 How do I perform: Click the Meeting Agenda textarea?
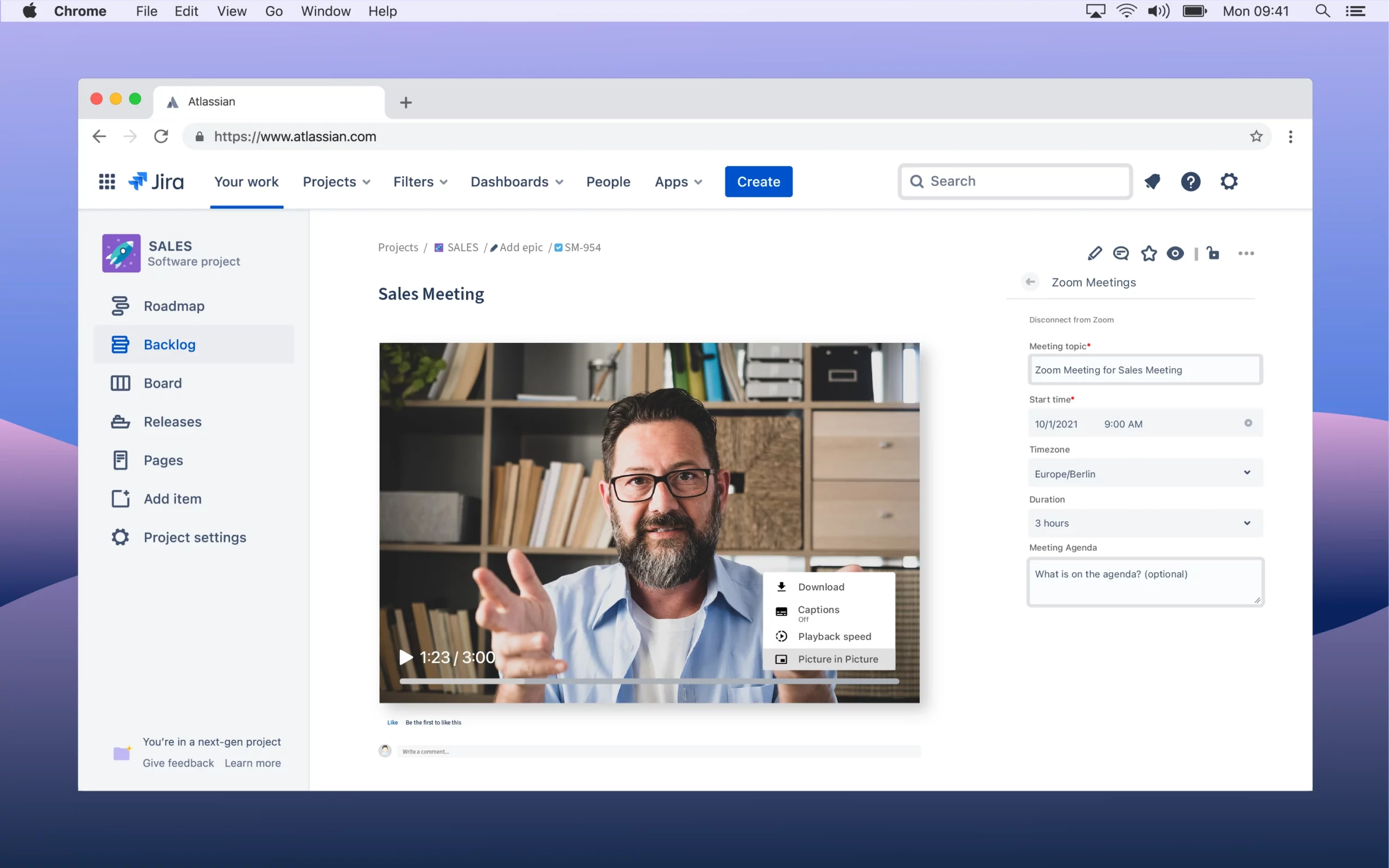[1144, 582]
